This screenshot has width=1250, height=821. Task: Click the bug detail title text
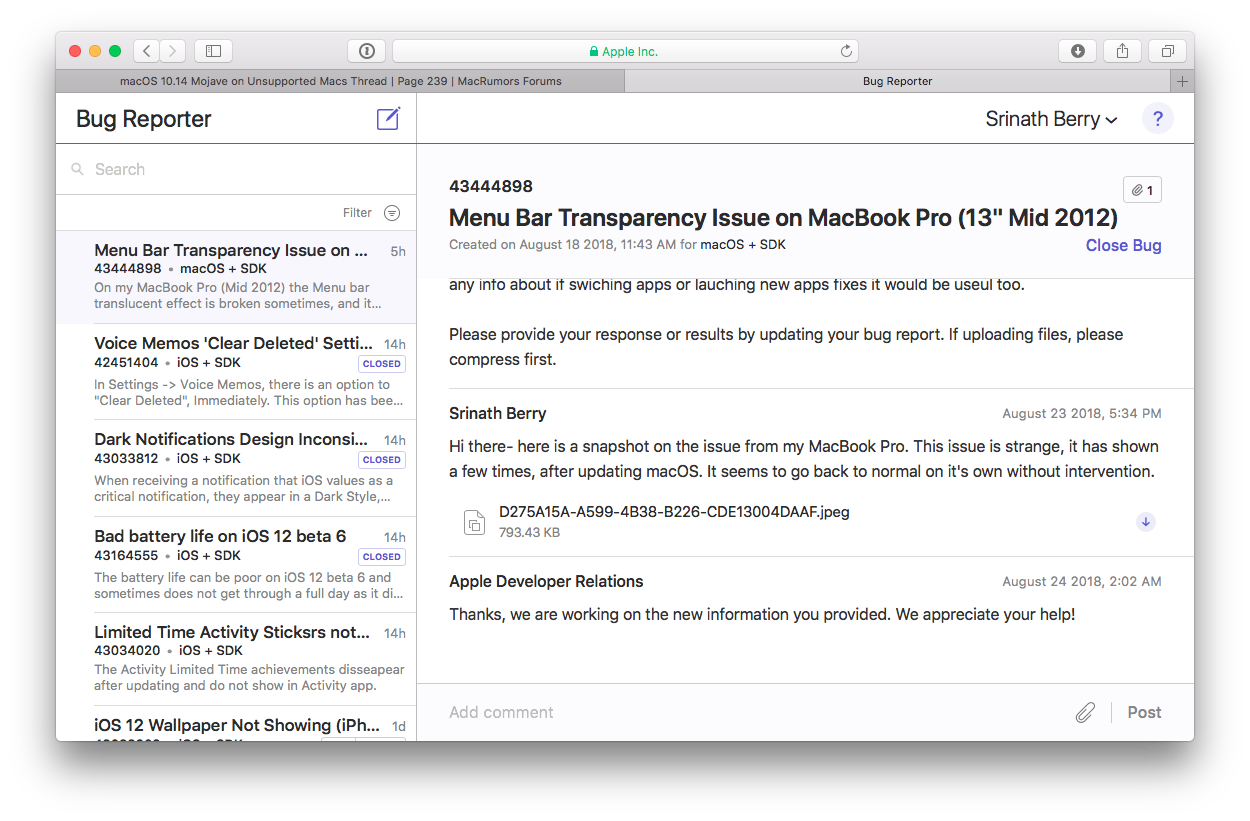783,218
